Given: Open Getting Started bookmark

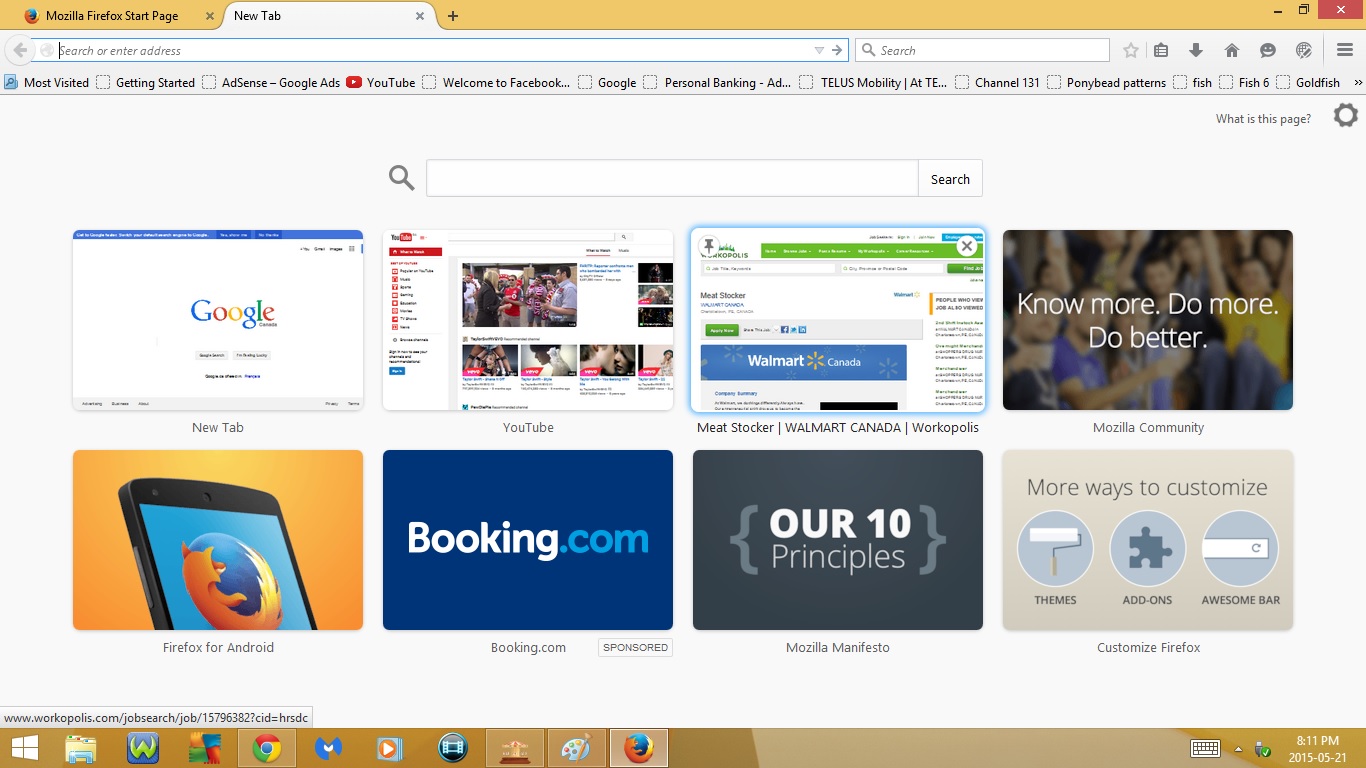Looking at the screenshot, I should tap(146, 83).
